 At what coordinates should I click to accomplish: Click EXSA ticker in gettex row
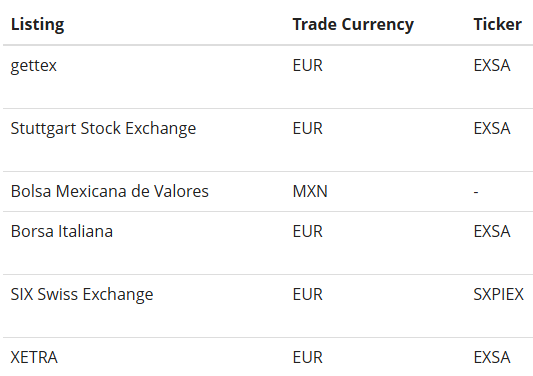click(x=492, y=65)
